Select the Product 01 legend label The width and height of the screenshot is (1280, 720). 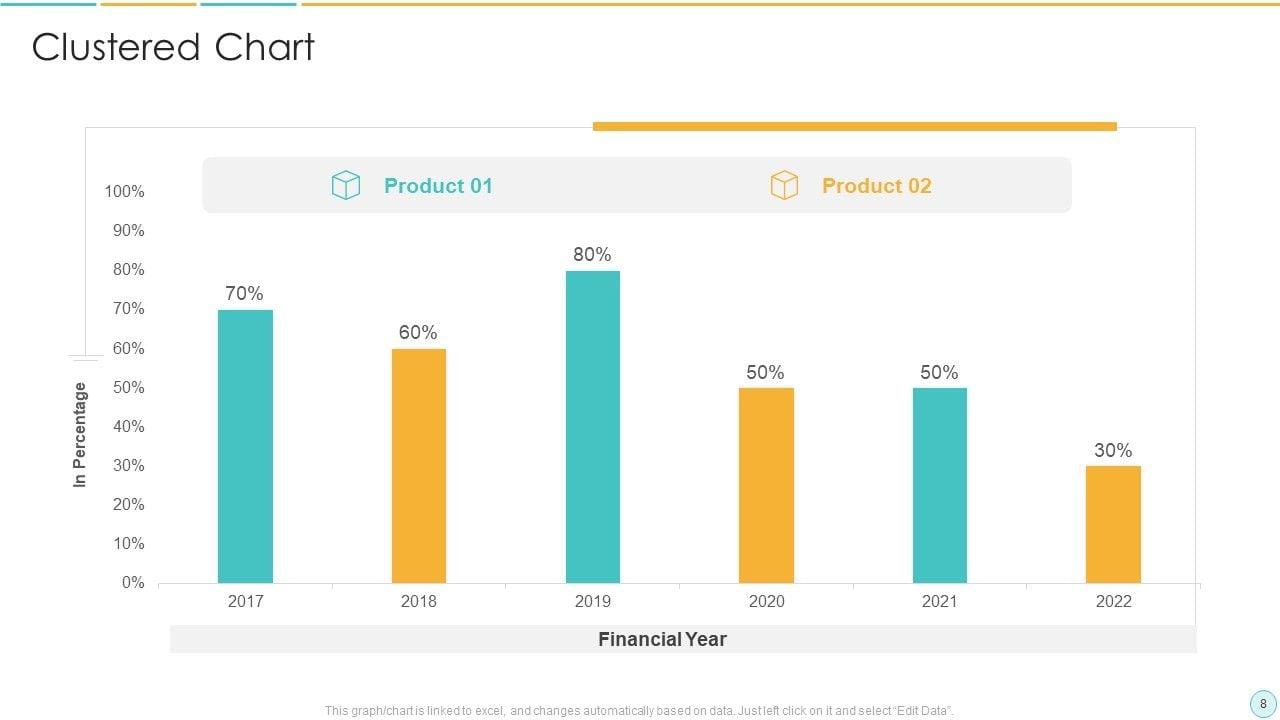[x=438, y=186]
